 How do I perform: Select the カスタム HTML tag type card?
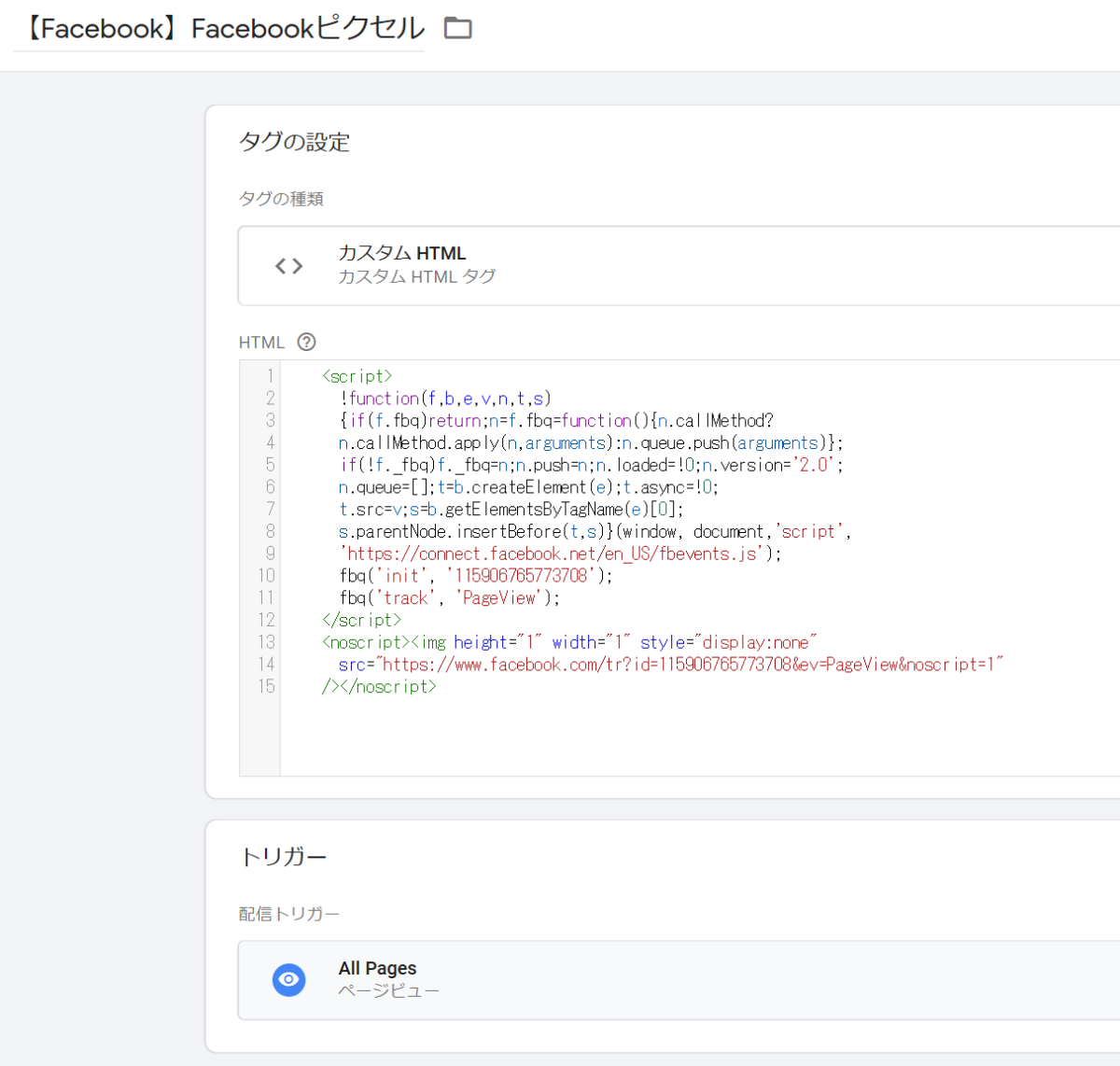(x=679, y=266)
